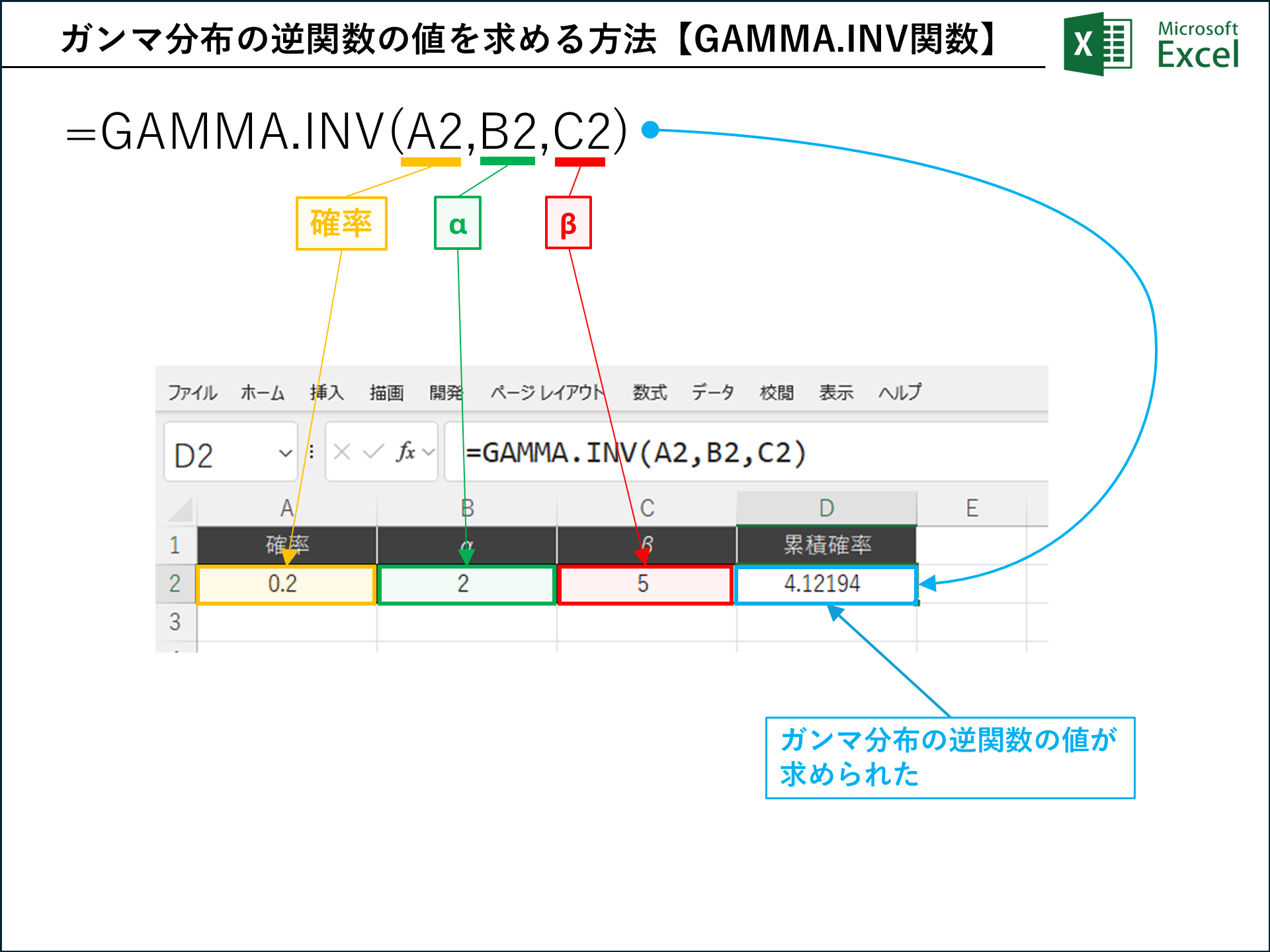Click the yellow 確率 label box

tap(341, 223)
